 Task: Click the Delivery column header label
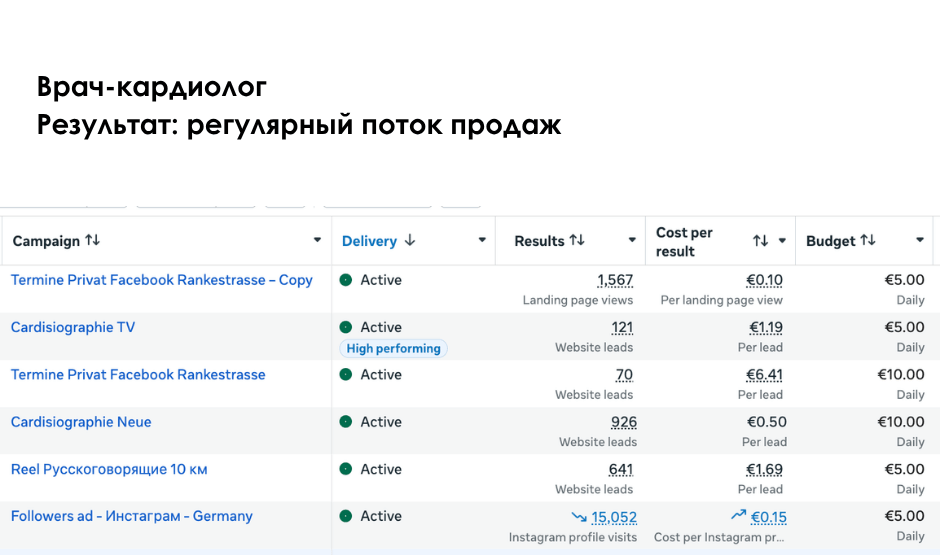[x=369, y=241]
